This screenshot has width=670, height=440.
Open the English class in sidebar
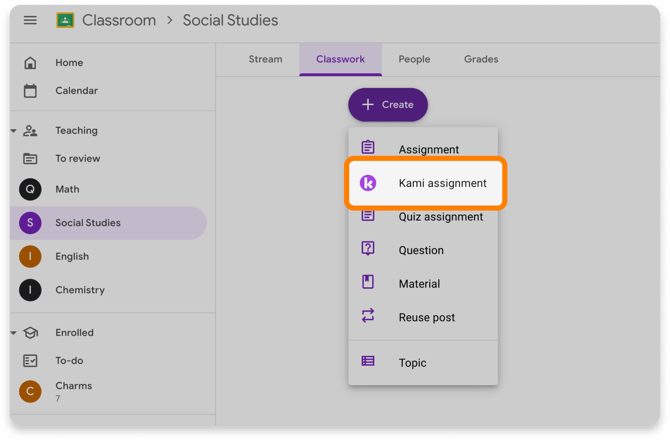pyautogui.click(x=108, y=256)
